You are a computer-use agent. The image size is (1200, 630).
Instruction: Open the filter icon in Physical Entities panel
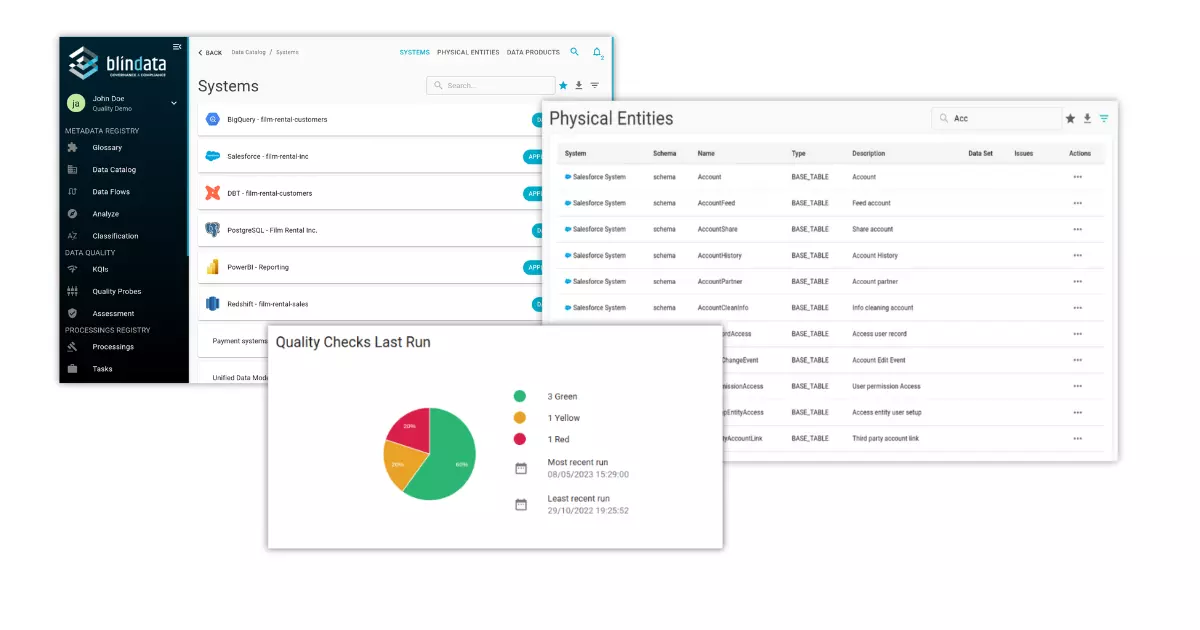point(1104,118)
